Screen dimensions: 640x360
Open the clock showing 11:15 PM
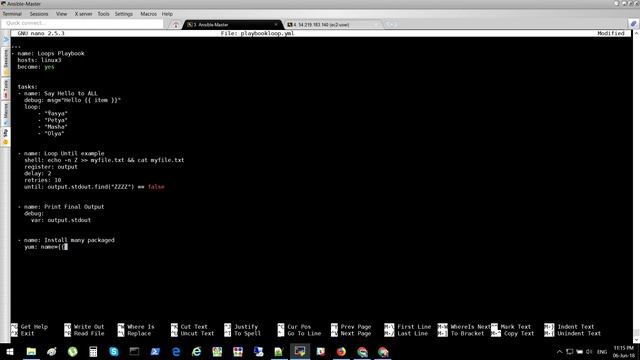[x=624, y=352]
